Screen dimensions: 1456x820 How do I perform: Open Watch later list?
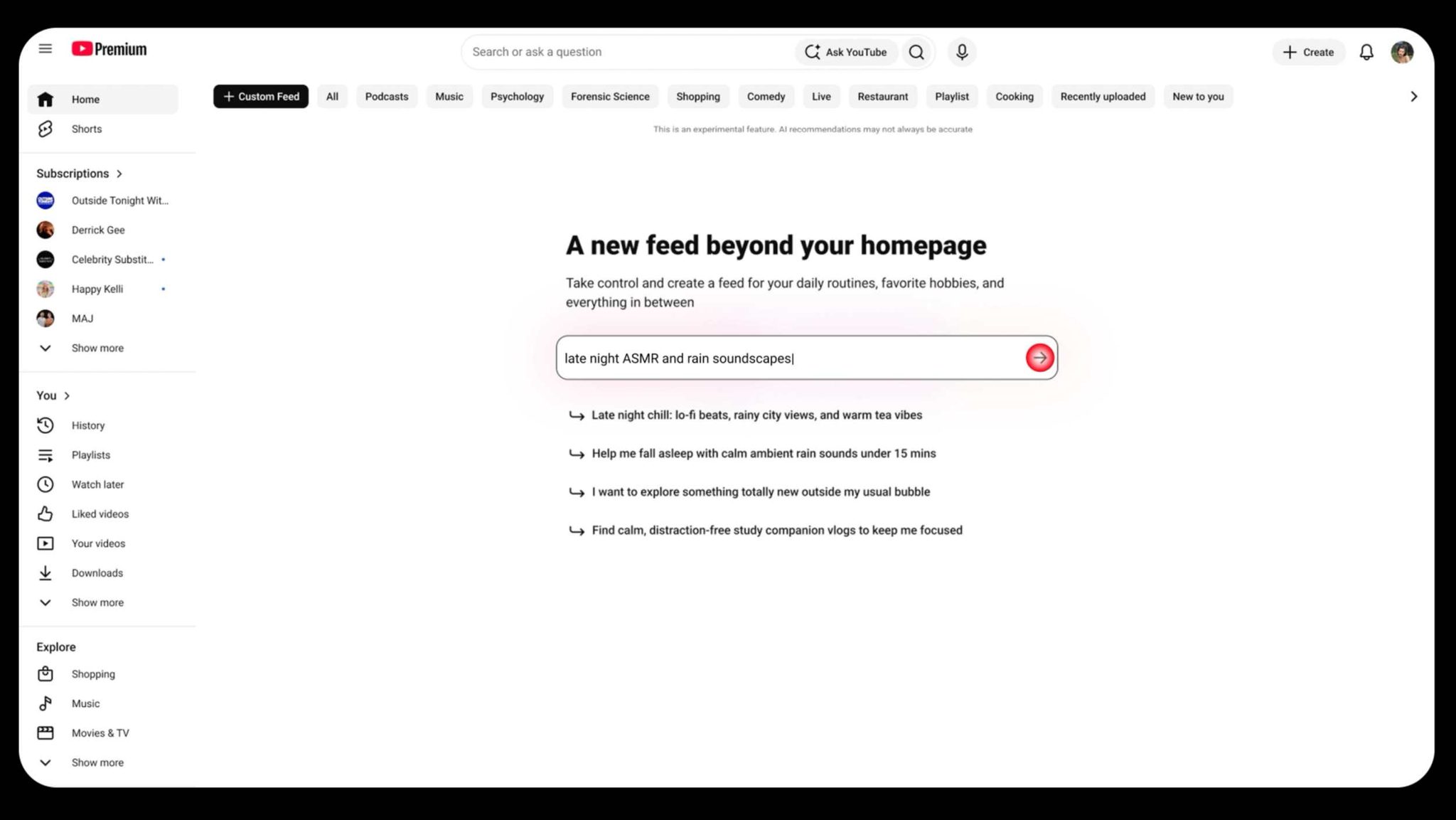(103, 484)
